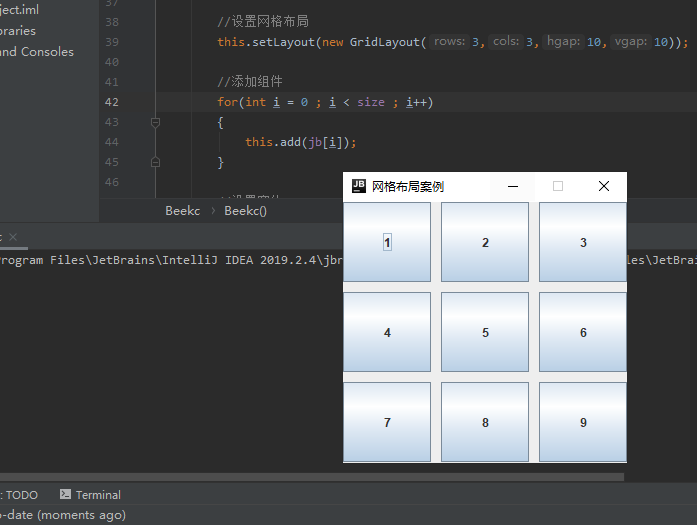
Task: Close the 网格布局案例 window
Action: coord(604,186)
